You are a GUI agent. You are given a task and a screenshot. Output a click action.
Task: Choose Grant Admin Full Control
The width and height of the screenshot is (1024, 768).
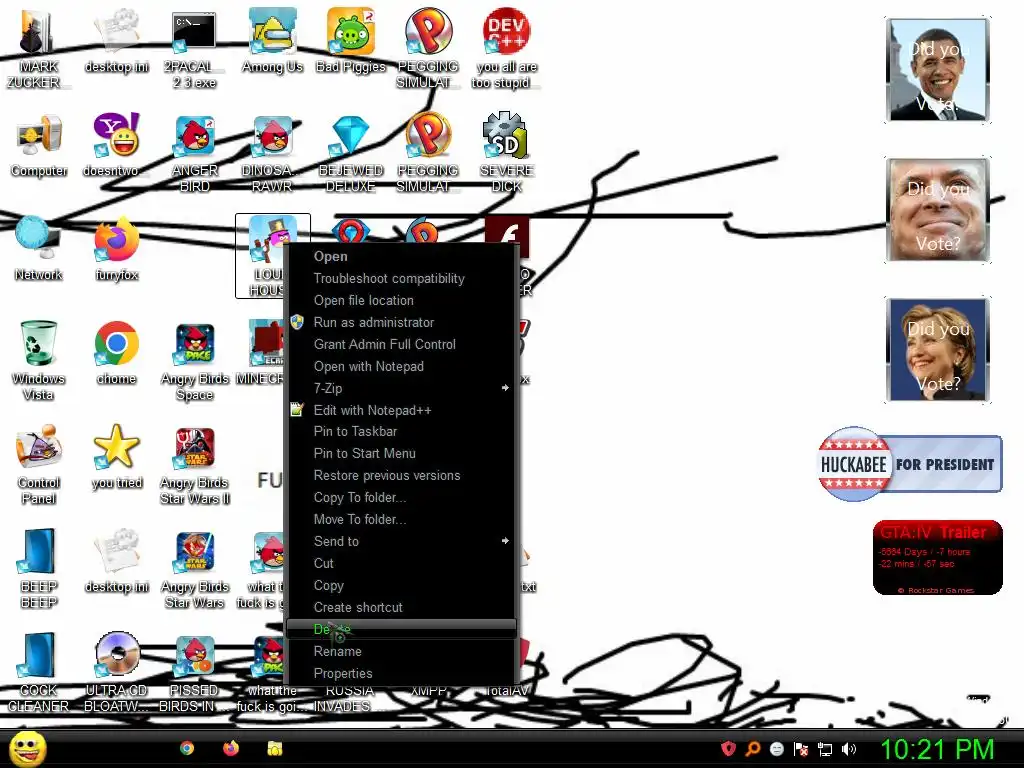402,344
